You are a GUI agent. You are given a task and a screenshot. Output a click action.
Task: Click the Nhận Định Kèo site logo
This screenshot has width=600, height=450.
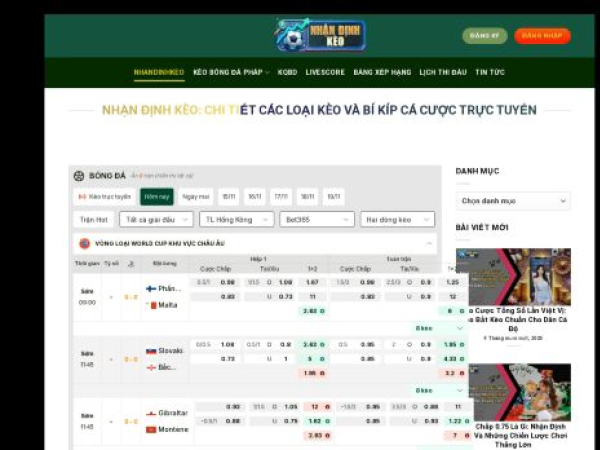point(320,36)
